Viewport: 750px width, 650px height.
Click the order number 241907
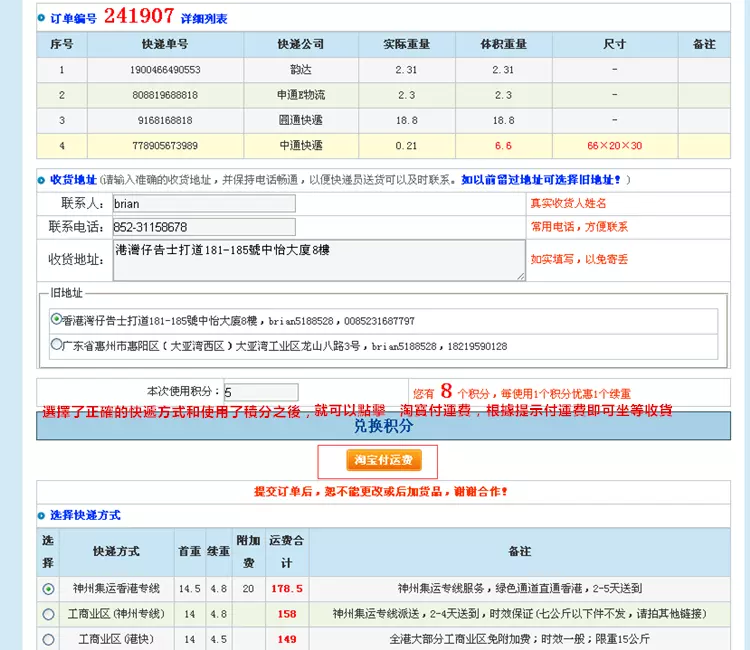click(139, 16)
